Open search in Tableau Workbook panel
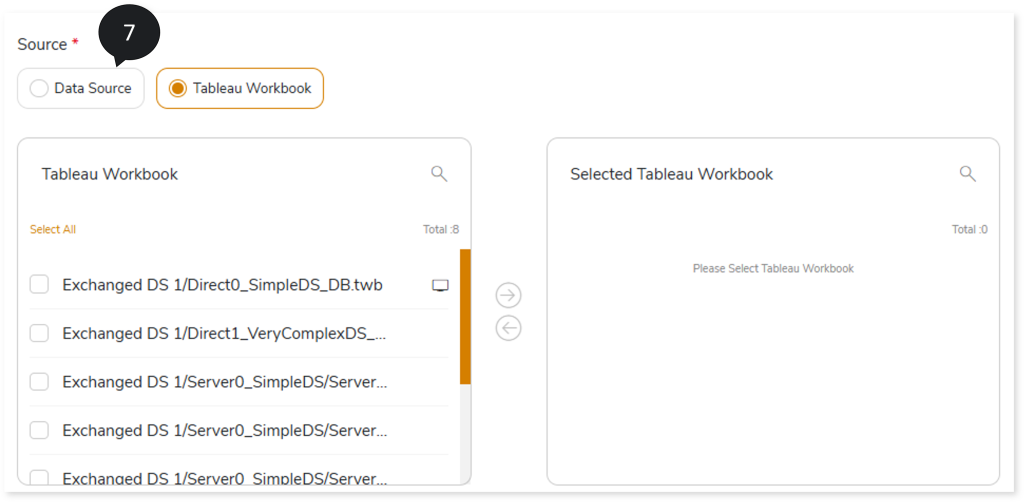Screen dimensions: 1024x502 click(440, 174)
